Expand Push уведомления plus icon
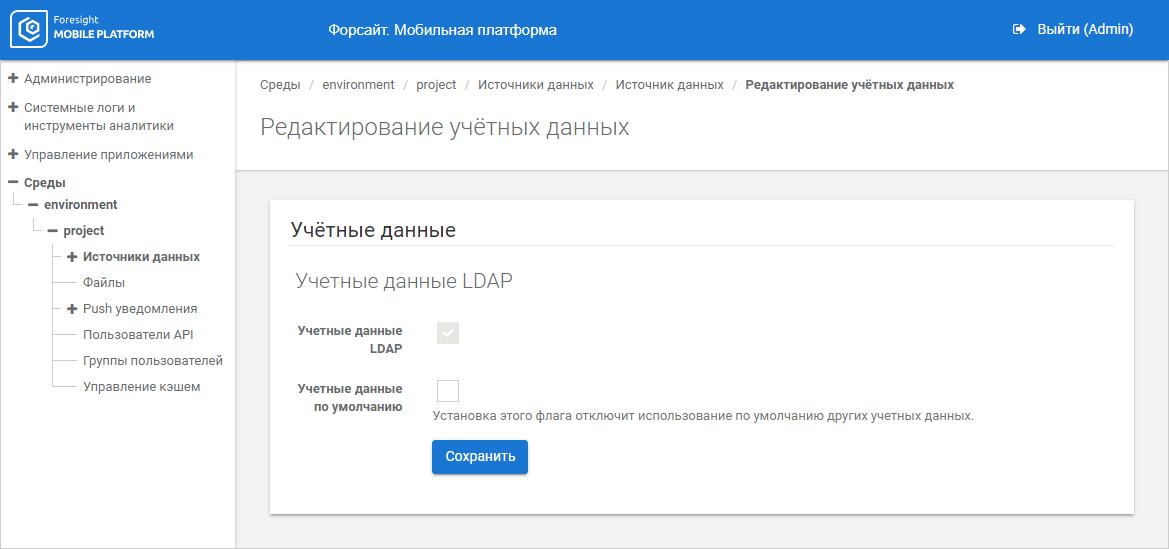 (72, 309)
